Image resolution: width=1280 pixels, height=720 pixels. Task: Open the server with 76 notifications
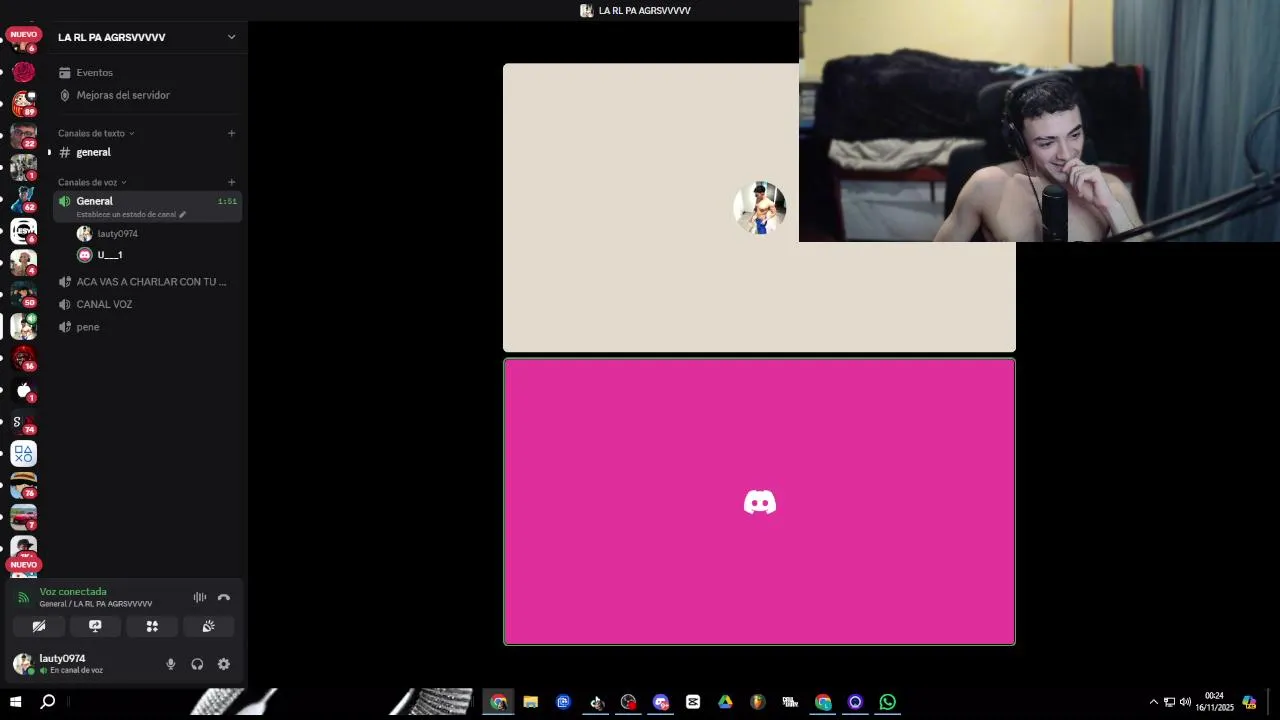(x=24, y=485)
